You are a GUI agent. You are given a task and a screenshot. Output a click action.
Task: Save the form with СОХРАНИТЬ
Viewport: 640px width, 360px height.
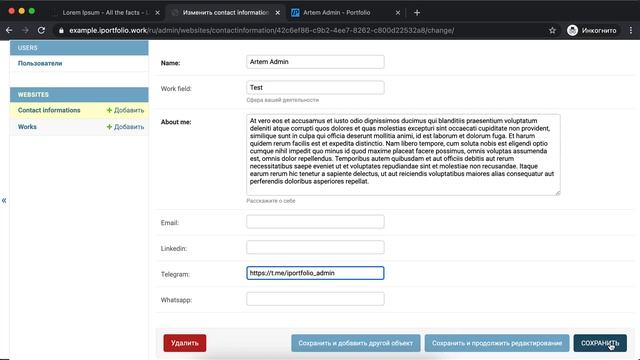600,343
